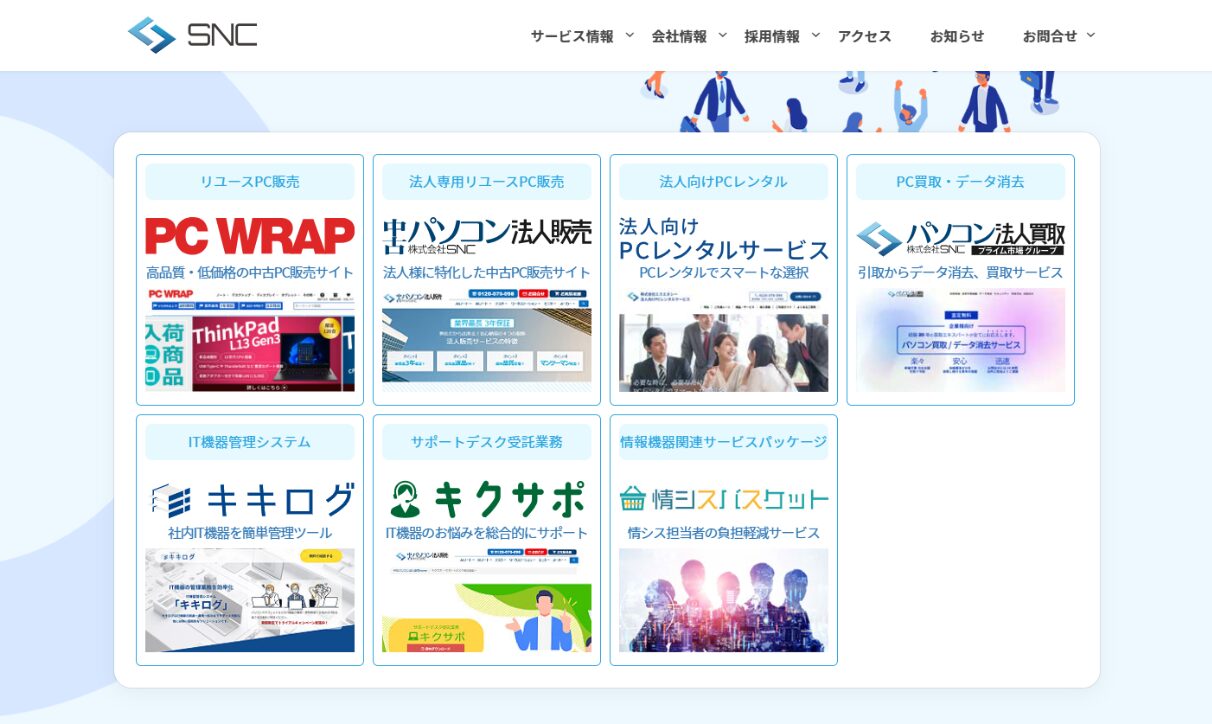Click the 社内IT機器を簡単管理ツール text
The height and width of the screenshot is (724, 1212).
pos(250,533)
